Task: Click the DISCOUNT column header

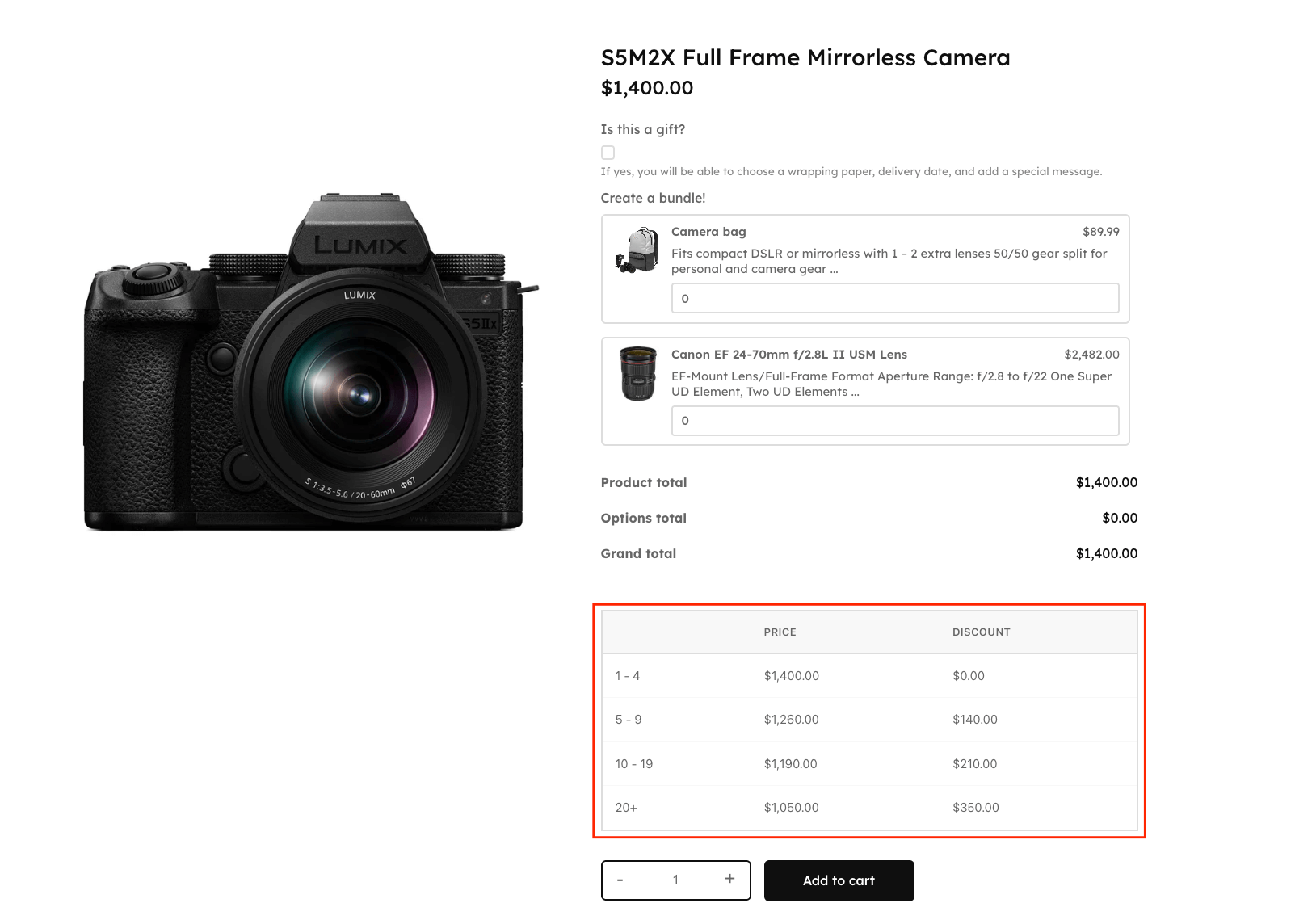Action: (981, 632)
